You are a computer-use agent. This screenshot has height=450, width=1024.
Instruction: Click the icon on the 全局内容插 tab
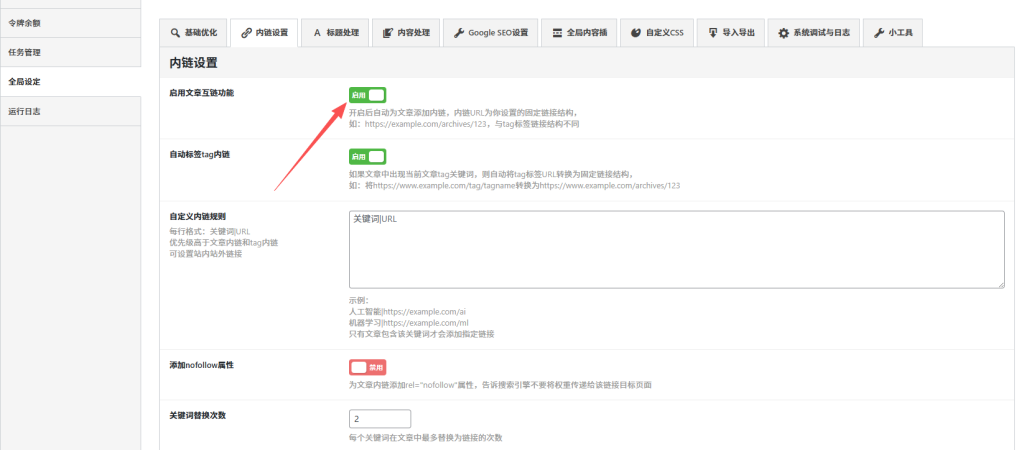coord(557,33)
